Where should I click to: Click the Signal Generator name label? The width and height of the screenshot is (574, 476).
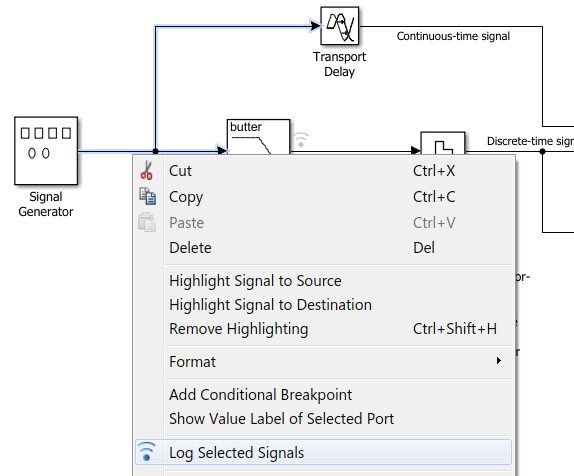point(46,204)
